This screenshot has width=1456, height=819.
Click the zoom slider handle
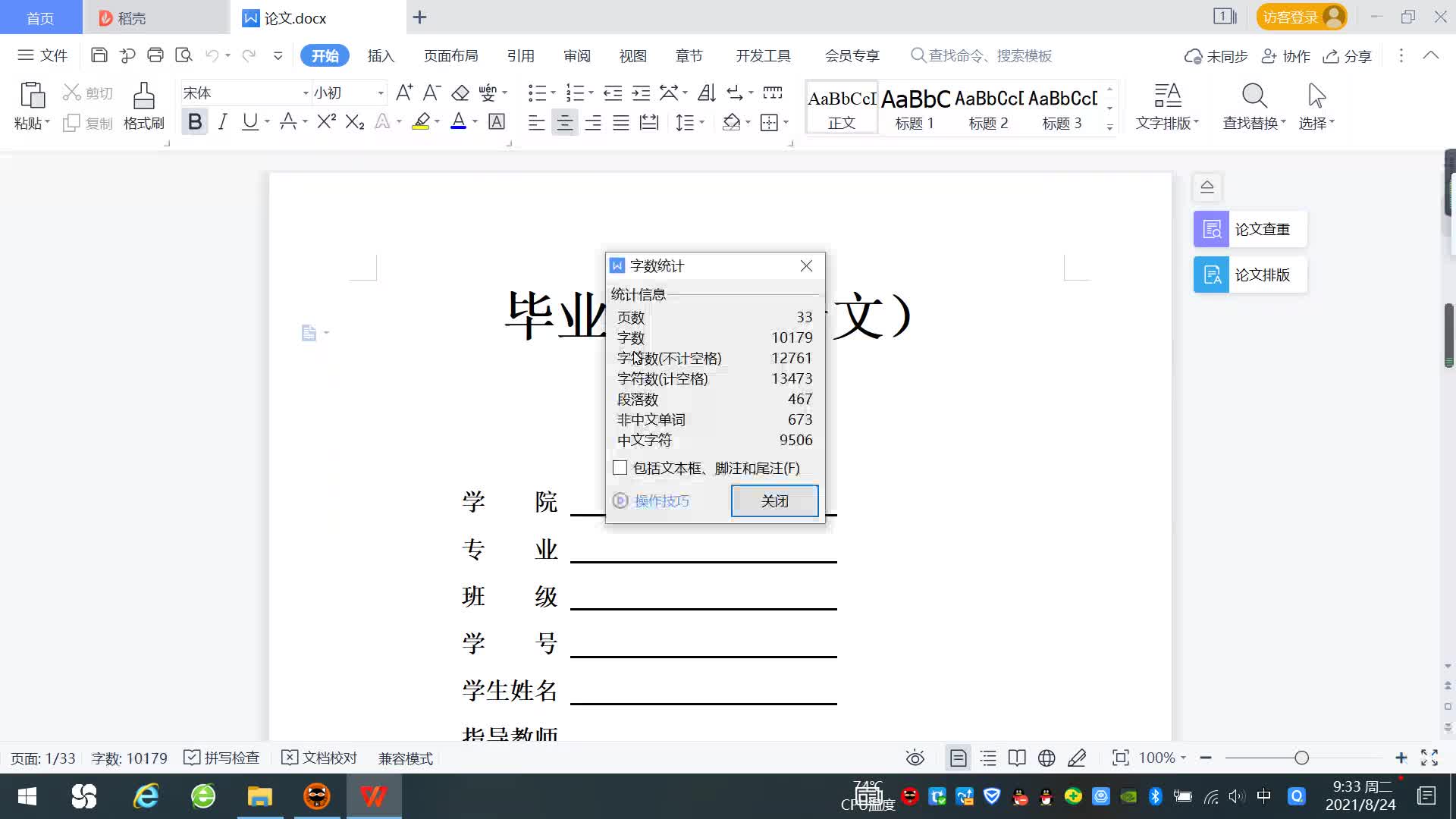click(1301, 758)
